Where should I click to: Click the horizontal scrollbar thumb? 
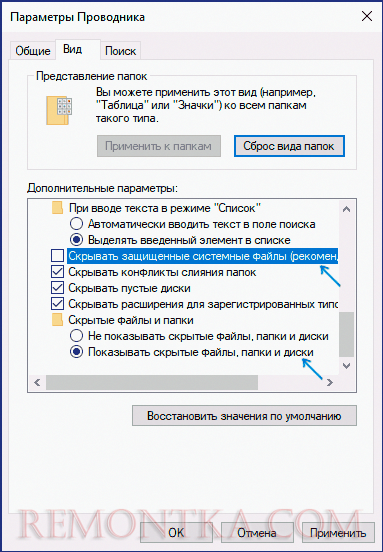152,382
